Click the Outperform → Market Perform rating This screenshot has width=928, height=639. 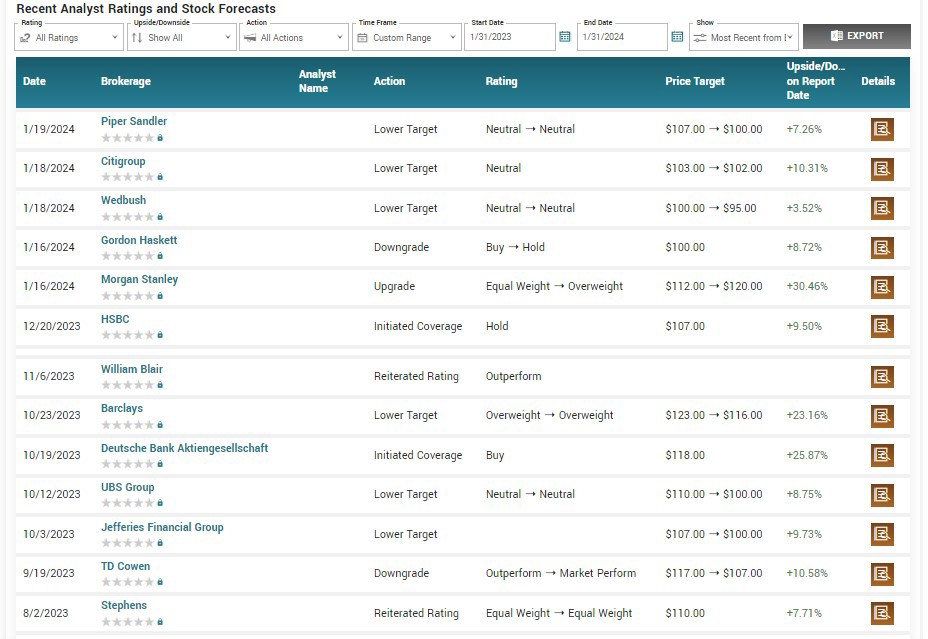pos(561,573)
